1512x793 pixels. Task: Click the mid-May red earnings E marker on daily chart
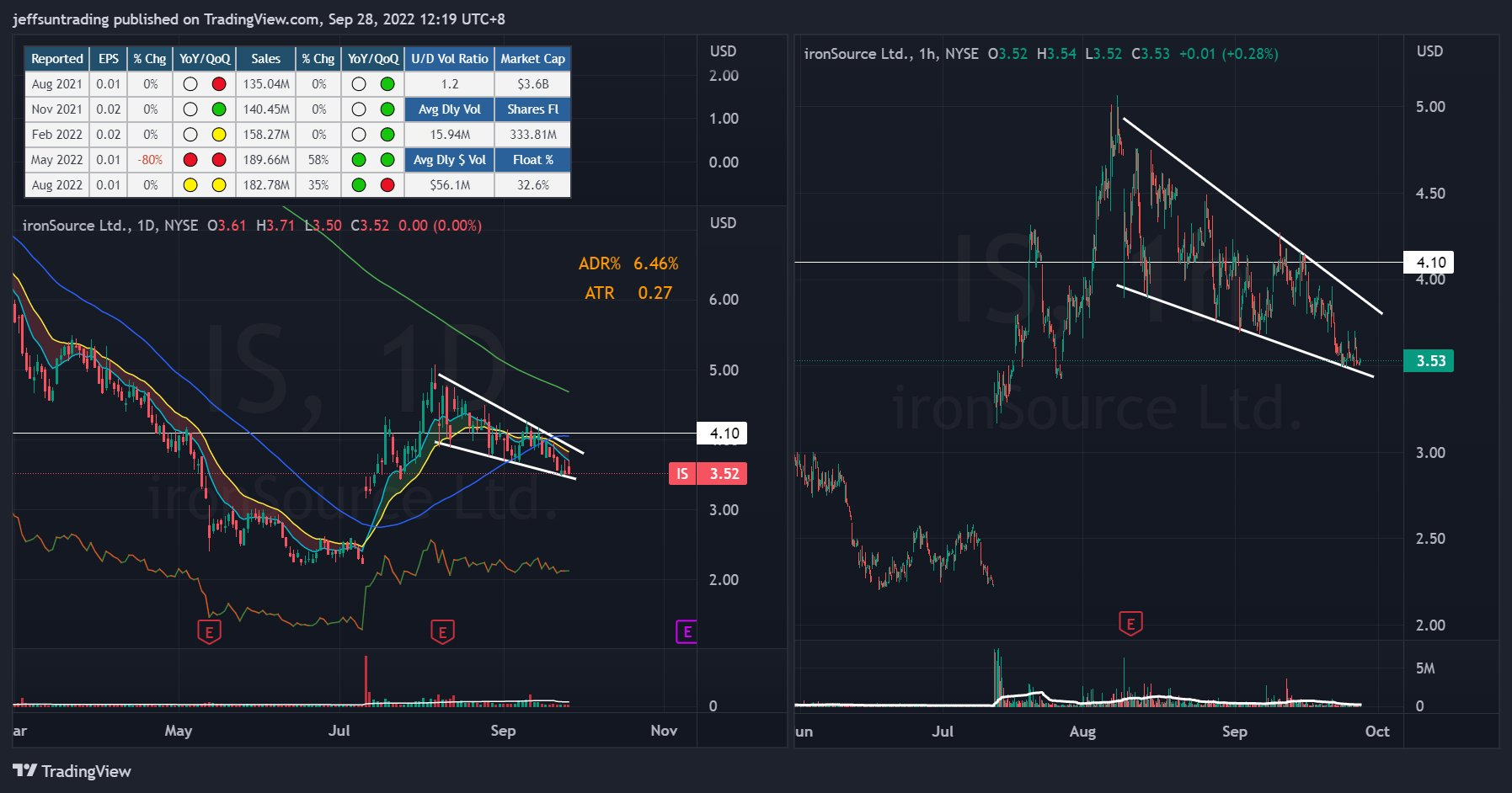(x=209, y=631)
